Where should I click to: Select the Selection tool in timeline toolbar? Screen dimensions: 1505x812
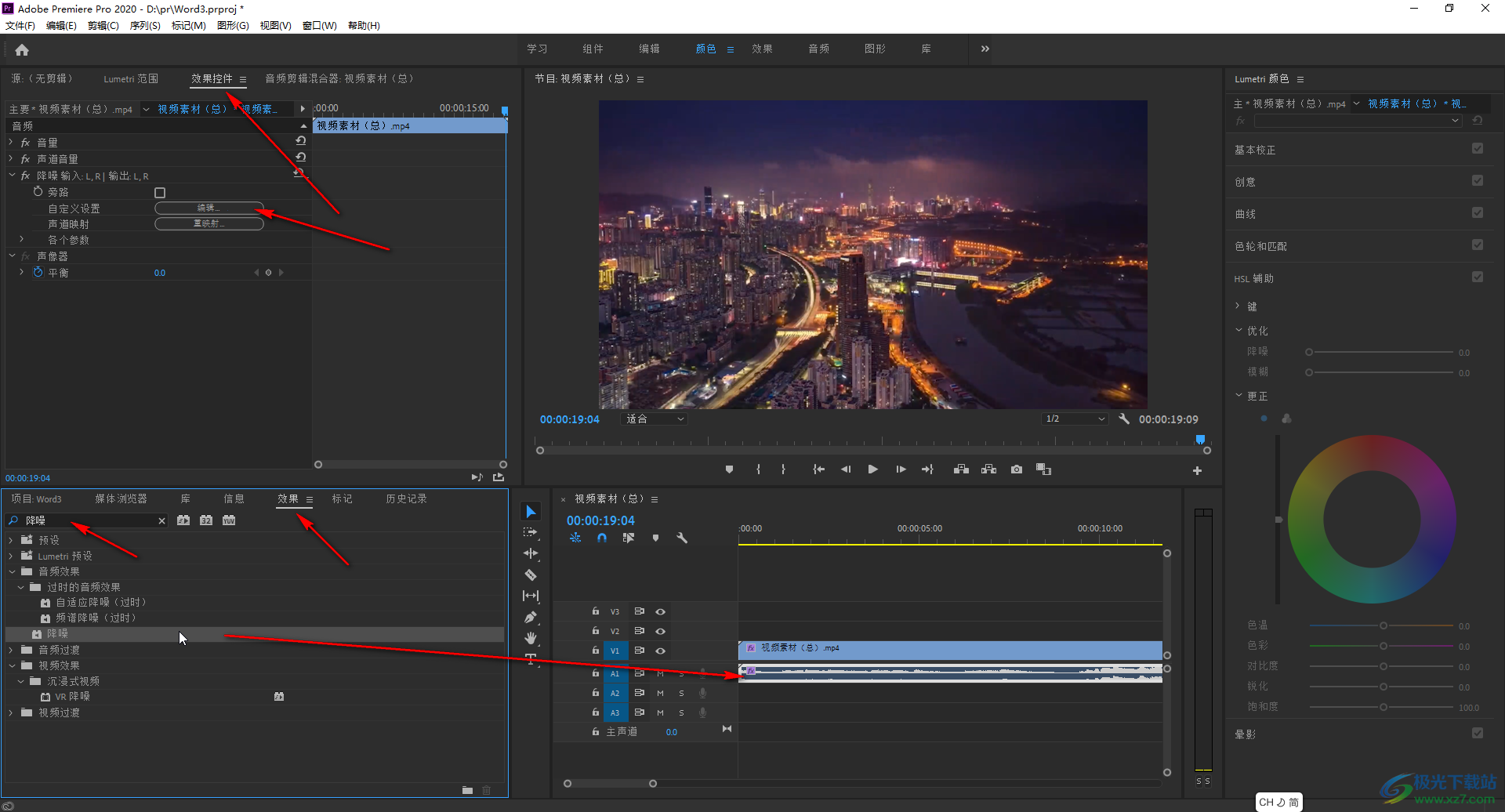[x=531, y=512]
